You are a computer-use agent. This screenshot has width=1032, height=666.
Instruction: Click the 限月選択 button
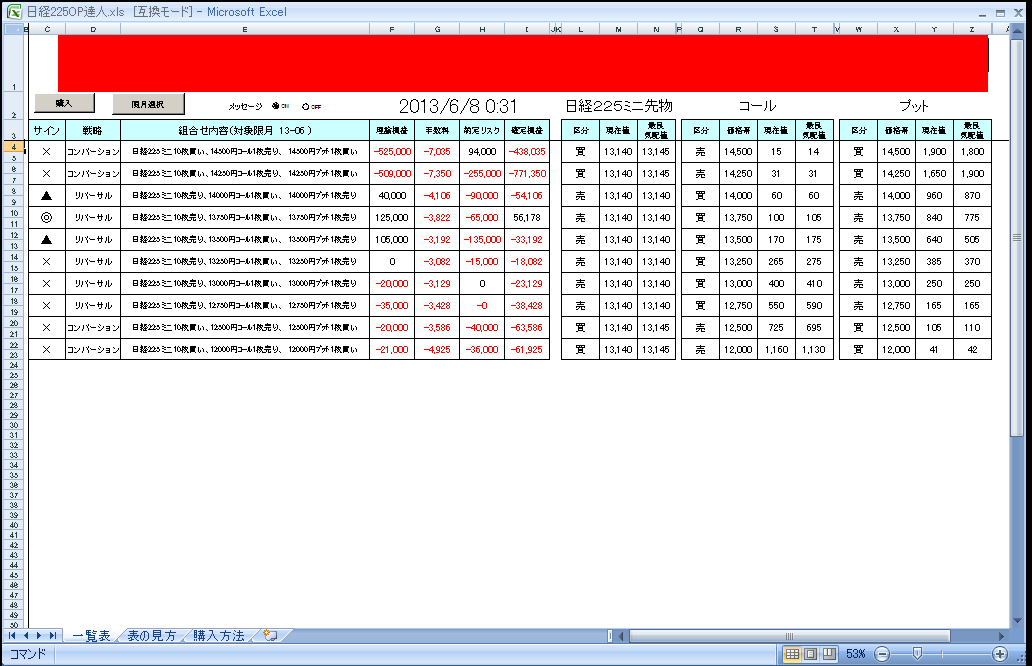[x=148, y=104]
